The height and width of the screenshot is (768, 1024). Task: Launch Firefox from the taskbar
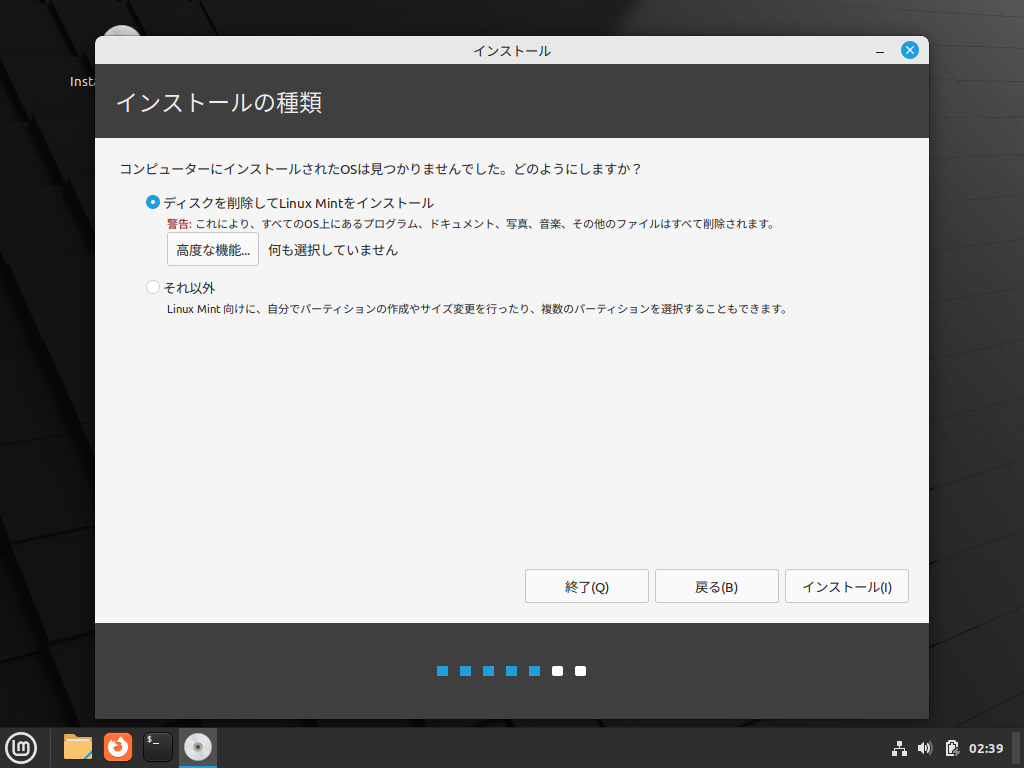[118, 747]
